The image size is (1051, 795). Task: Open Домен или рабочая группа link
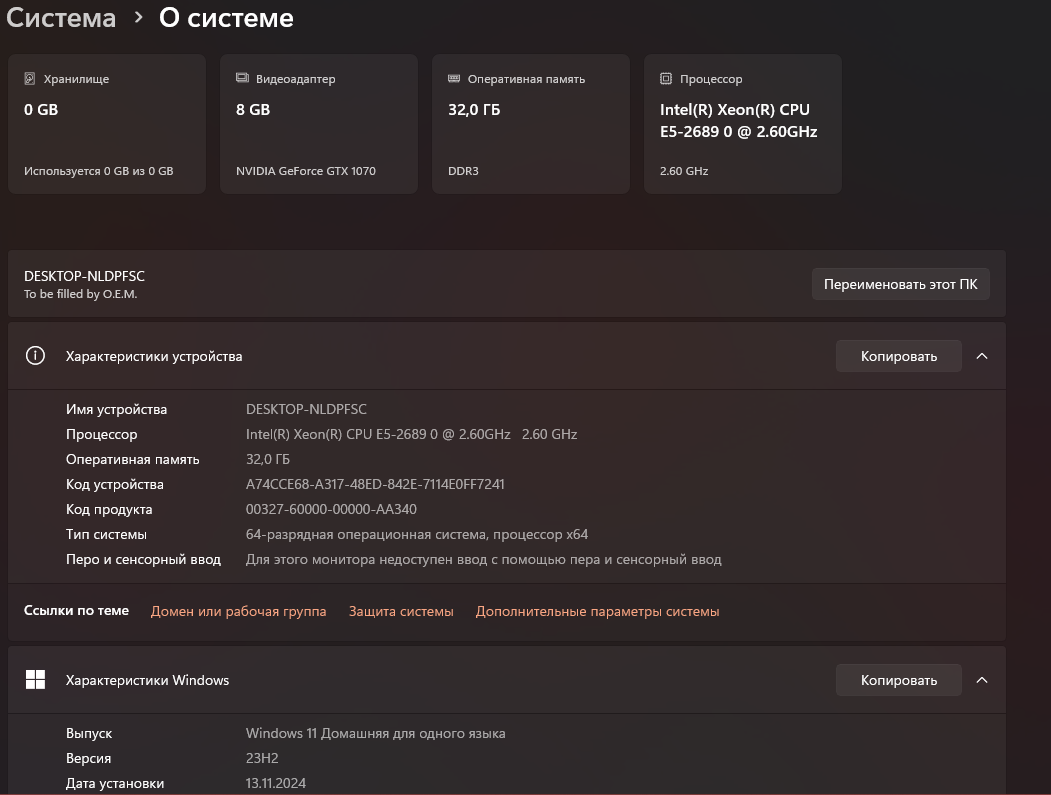pyautogui.click(x=239, y=611)
